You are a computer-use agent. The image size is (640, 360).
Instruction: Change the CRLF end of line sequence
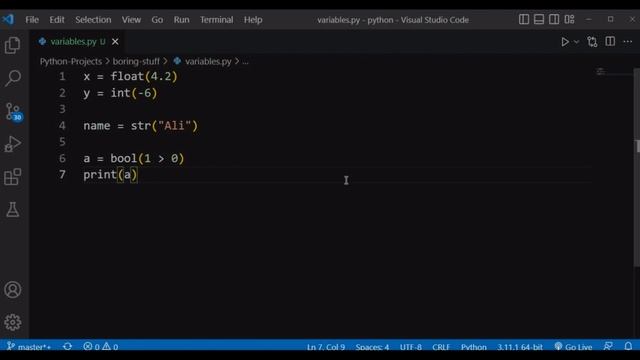(x=441, y=347)
